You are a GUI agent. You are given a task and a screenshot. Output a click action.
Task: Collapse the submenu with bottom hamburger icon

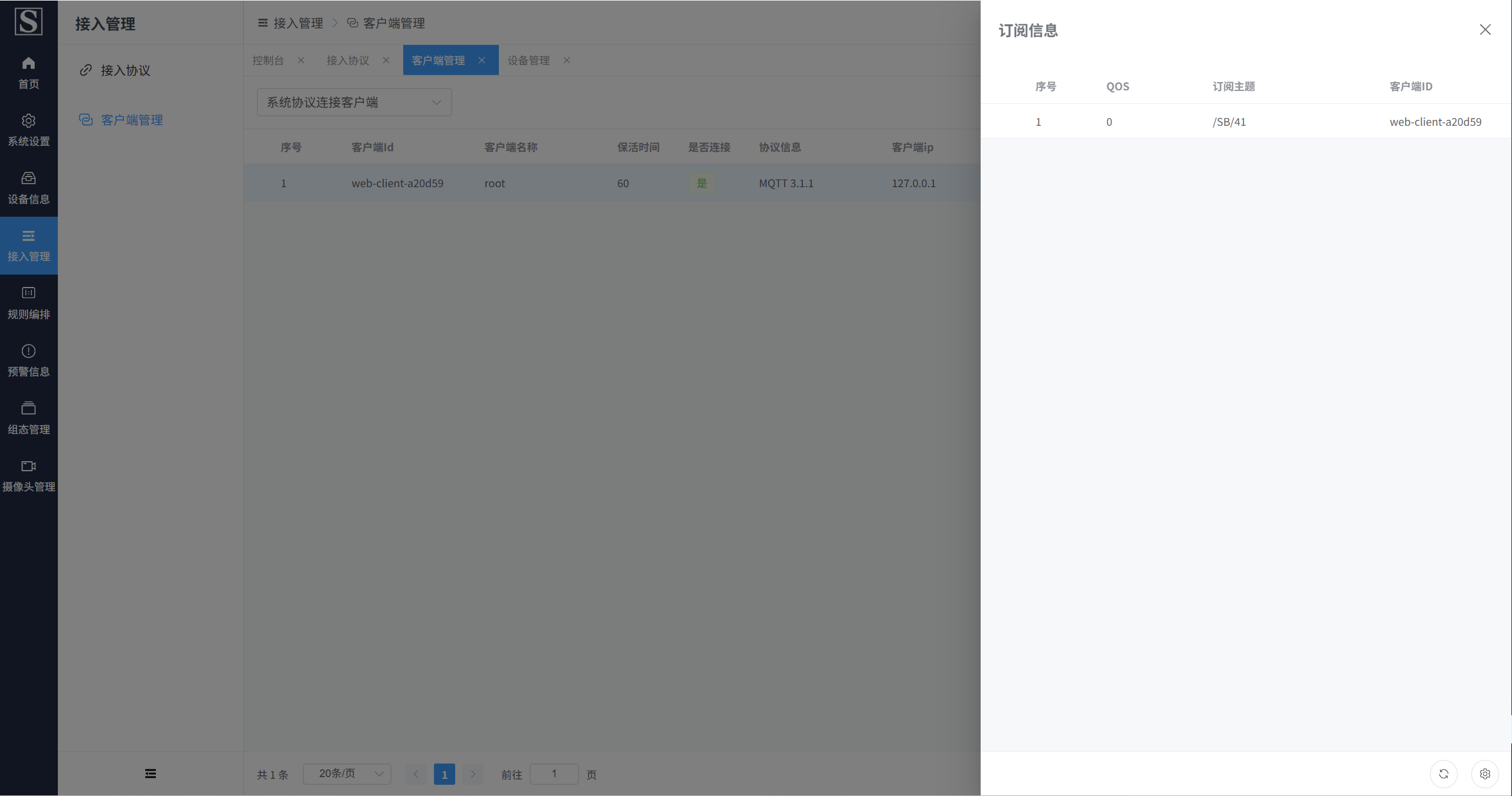[x=151, y=774]
